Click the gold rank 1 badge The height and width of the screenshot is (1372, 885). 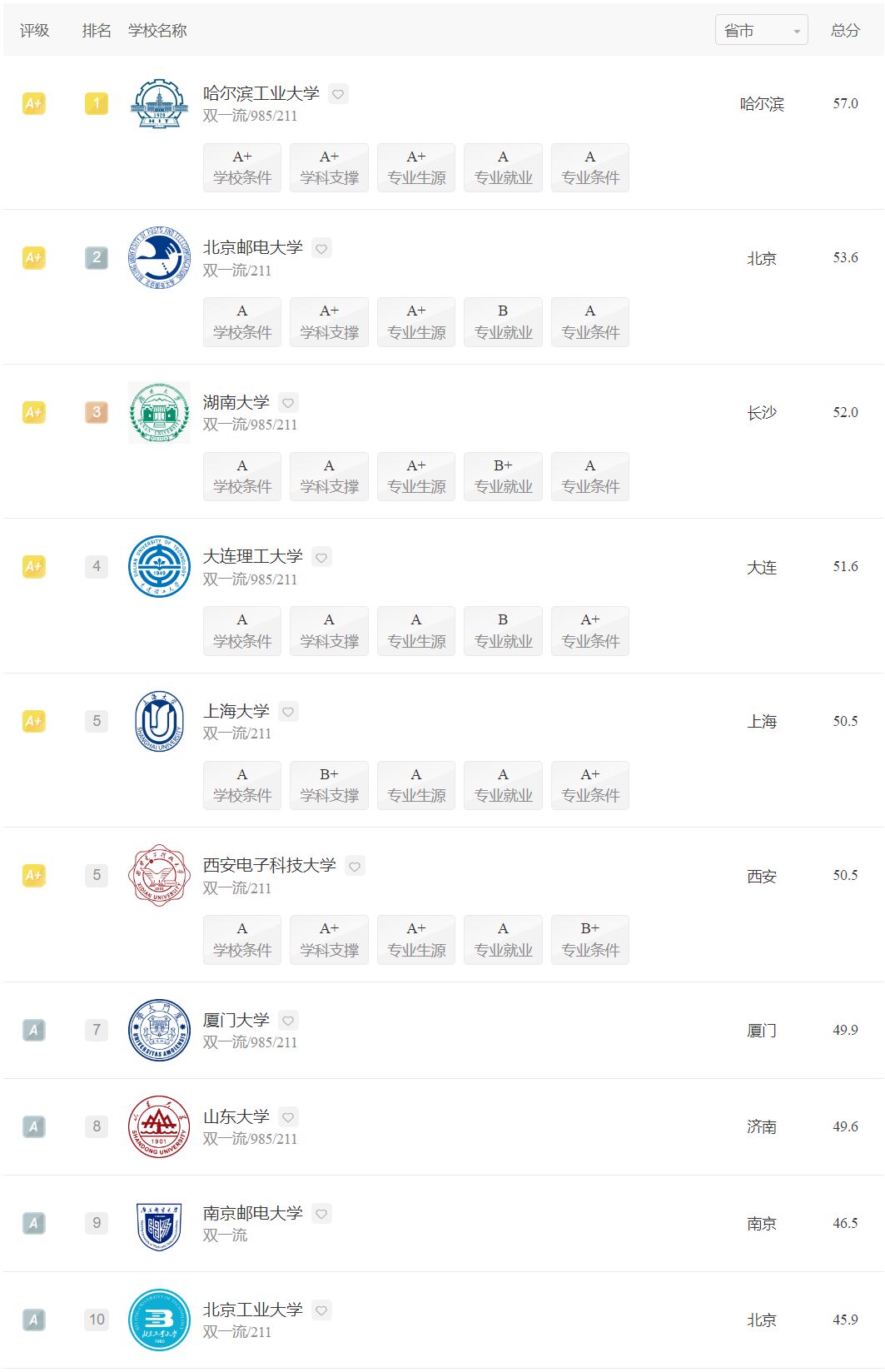click(97, 103)
